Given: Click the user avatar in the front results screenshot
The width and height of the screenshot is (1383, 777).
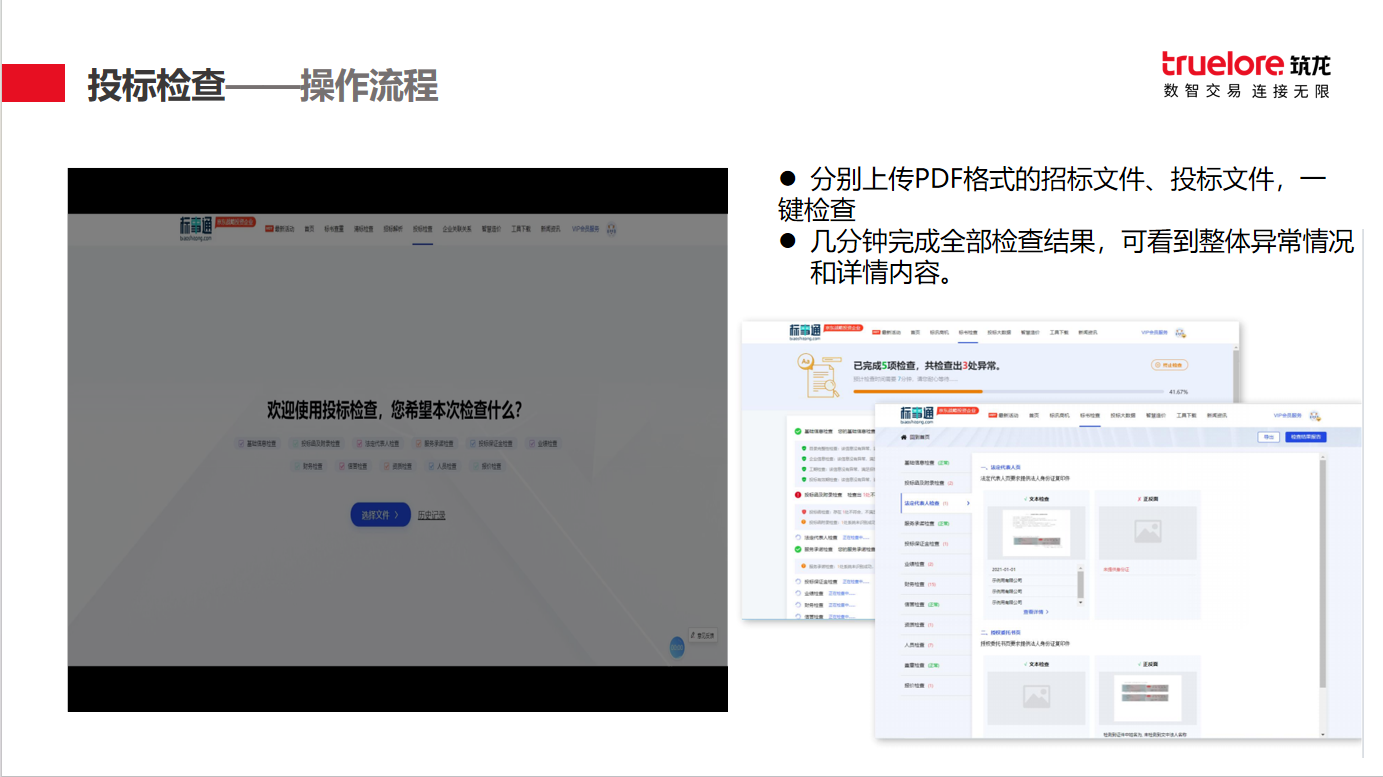Looking at the screenshot, I should [1314, 416].
